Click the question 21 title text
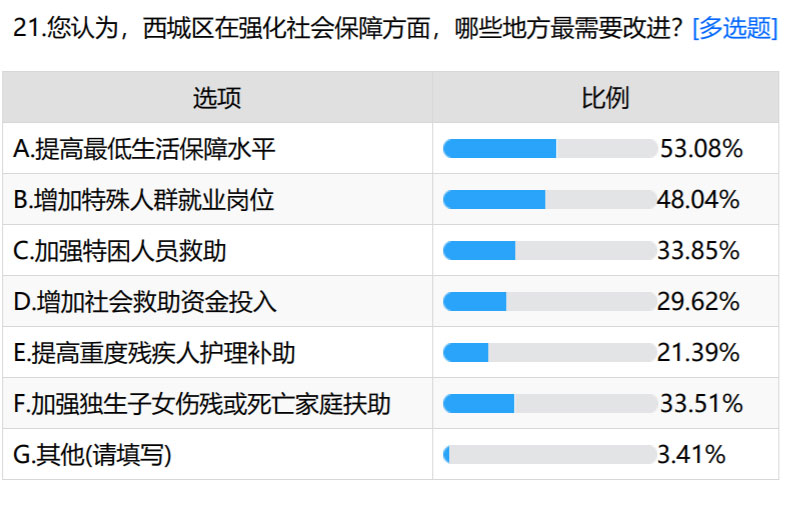 coord(348,28)
